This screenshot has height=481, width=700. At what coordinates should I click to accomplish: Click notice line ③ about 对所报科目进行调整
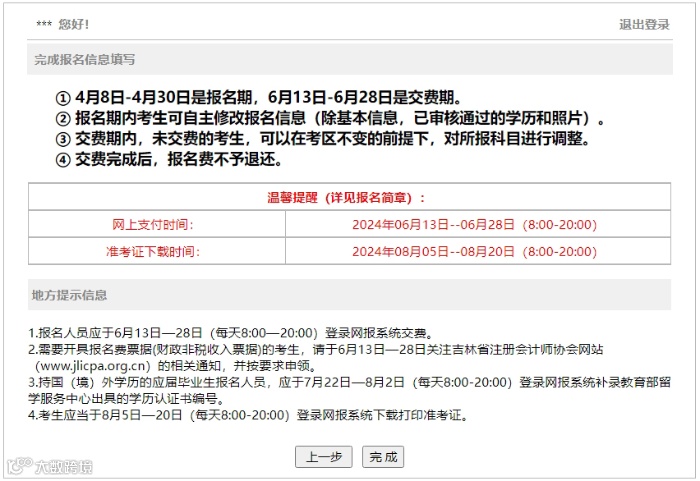[x=323, y=138]
